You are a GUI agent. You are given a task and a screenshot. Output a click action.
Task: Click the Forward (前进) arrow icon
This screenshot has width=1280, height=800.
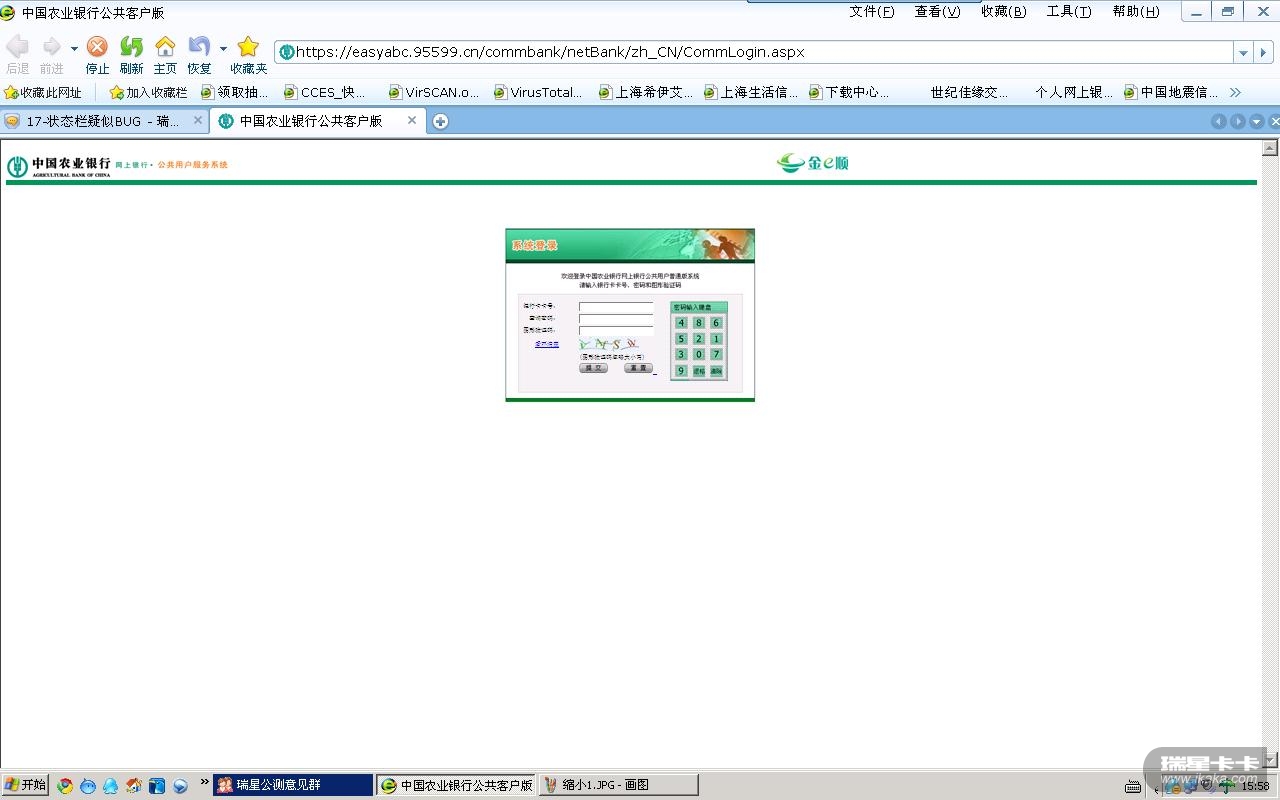click(51, 47)
